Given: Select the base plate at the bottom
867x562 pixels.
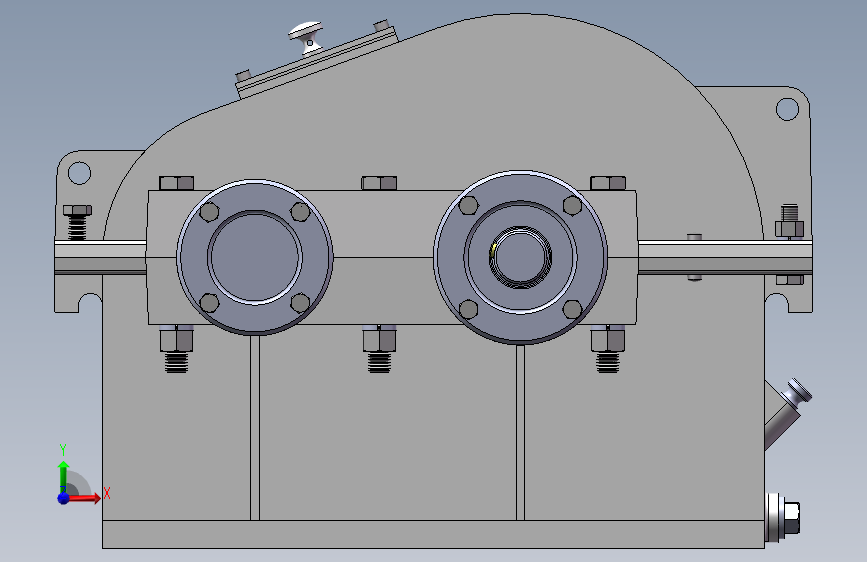Looking at the screenshot, I should pos(433,534).
